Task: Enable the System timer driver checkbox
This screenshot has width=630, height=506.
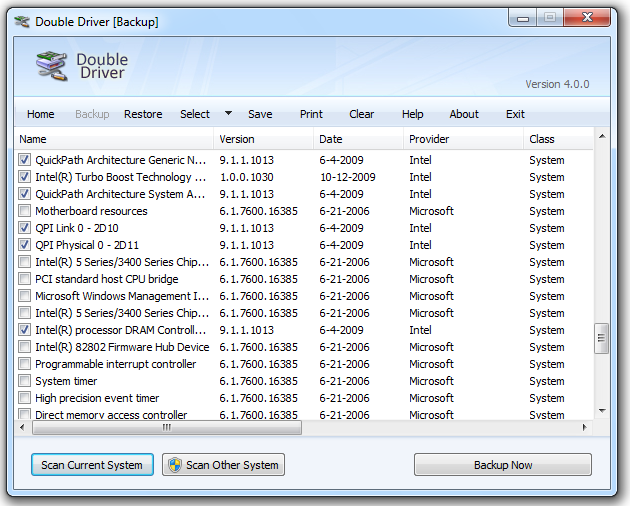Action: pos(24,381)
